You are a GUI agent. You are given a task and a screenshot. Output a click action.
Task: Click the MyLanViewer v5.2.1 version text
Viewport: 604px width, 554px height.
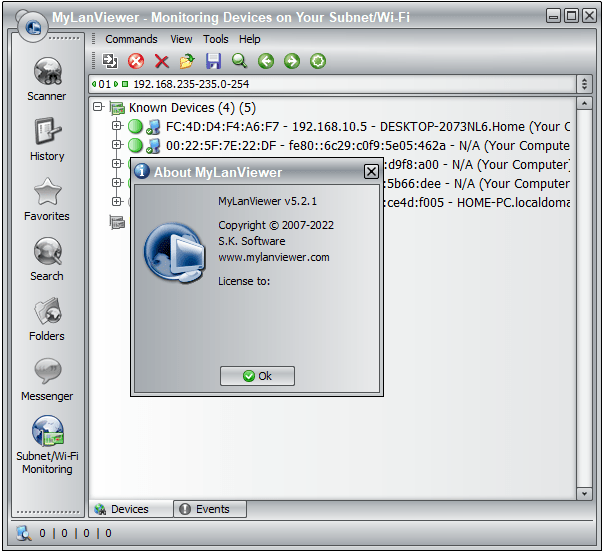[x=267, y=201]
